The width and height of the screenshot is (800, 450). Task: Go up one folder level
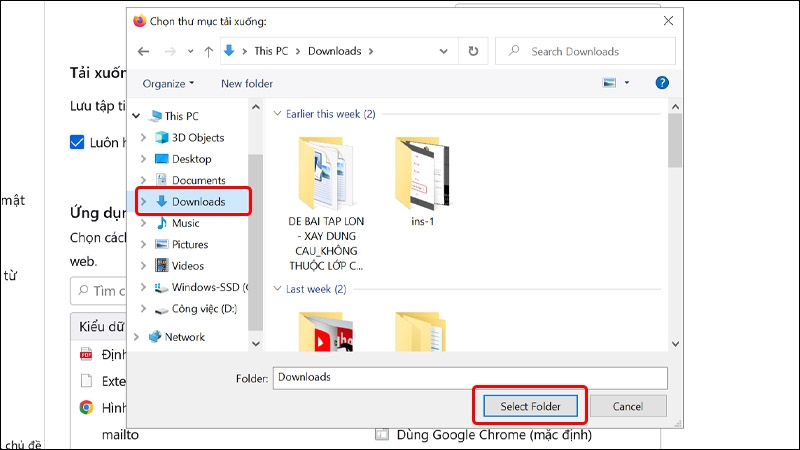208,52
